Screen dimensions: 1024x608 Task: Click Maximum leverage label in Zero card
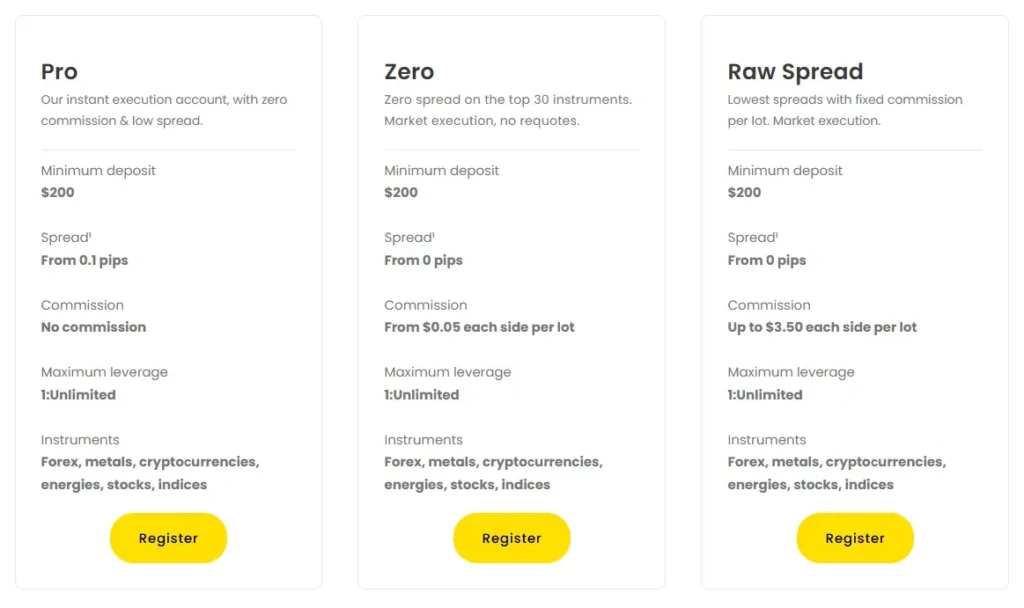point(447,372)
